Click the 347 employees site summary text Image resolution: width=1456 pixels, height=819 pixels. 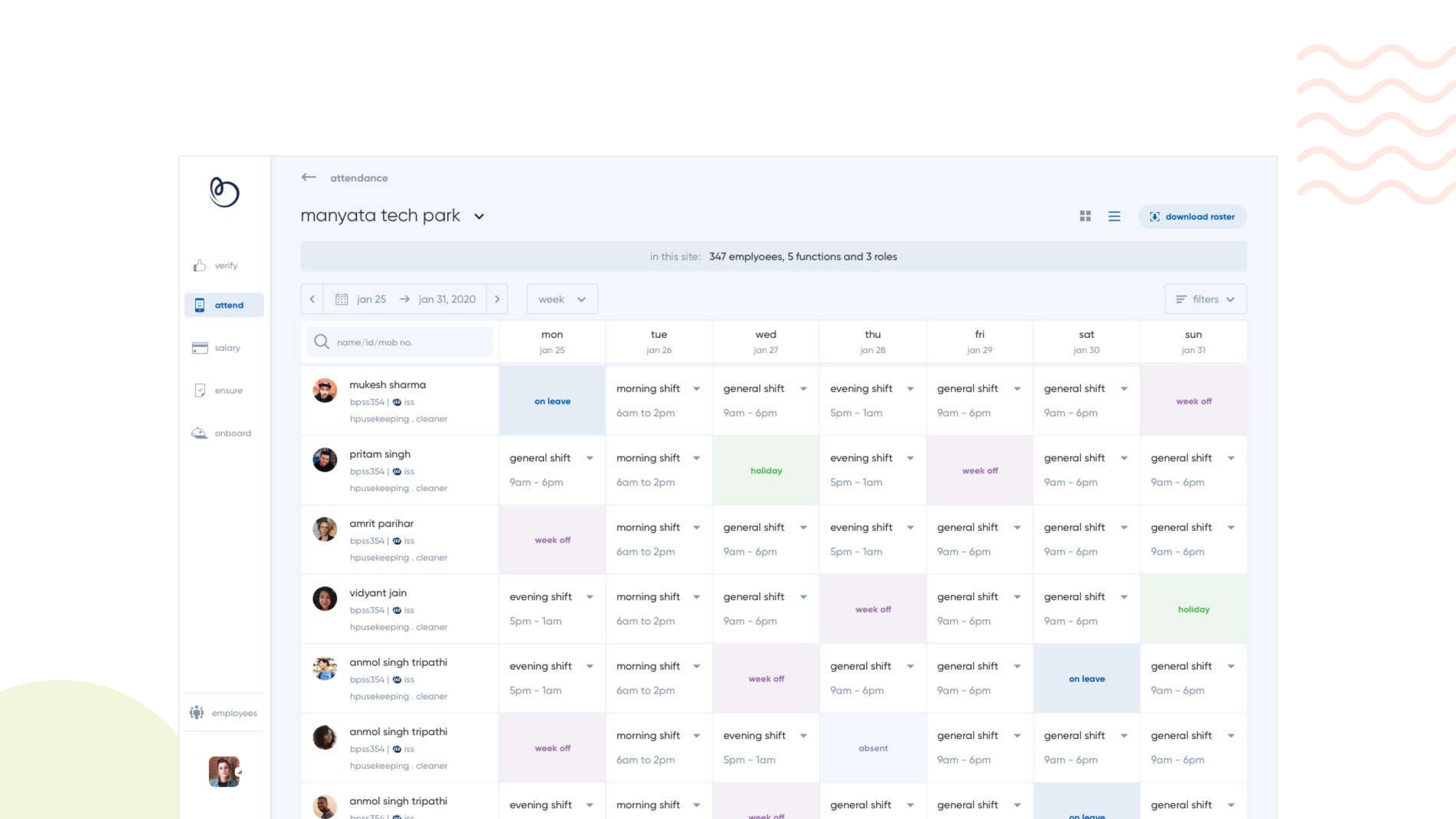pos(803,257)
